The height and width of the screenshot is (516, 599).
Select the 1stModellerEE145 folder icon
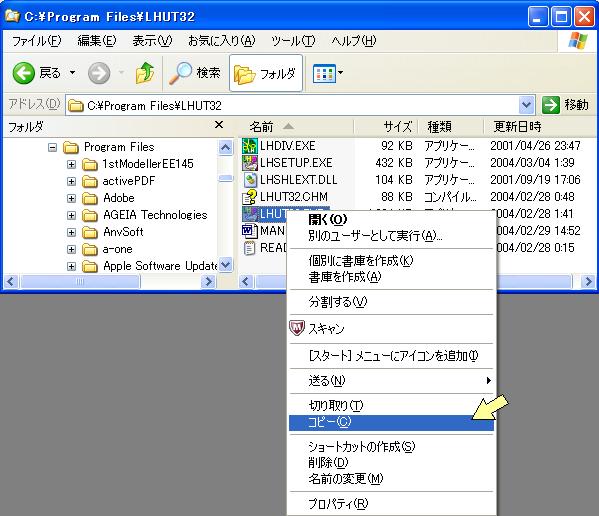click(90, 164)
